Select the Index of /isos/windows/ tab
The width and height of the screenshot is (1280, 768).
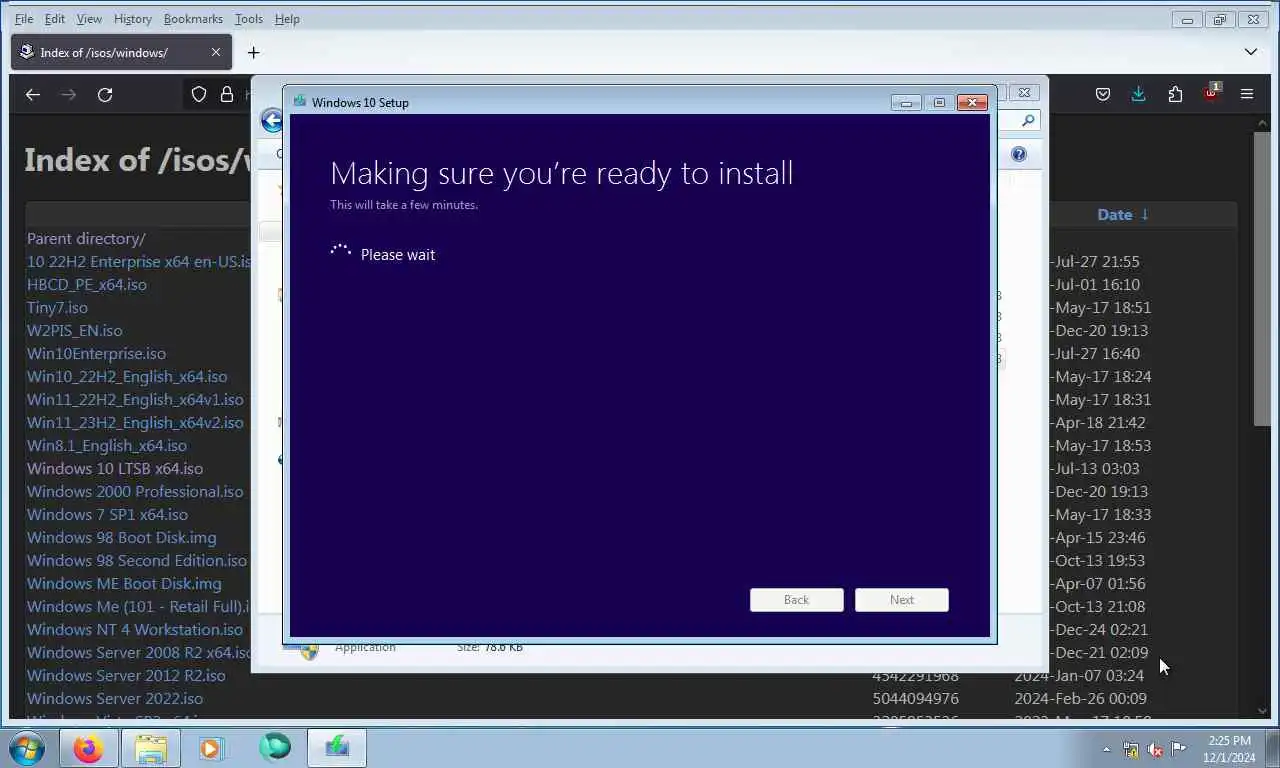point(121,52)
